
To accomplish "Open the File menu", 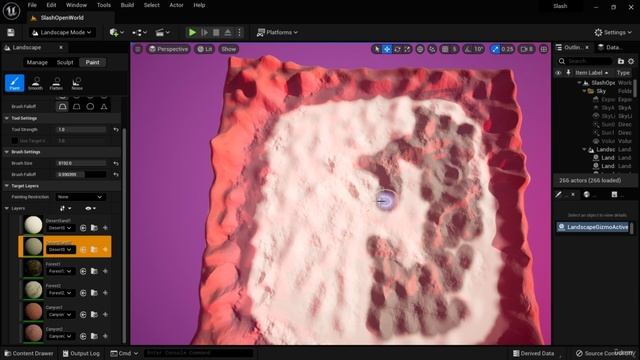I will [x=32, y=5].
